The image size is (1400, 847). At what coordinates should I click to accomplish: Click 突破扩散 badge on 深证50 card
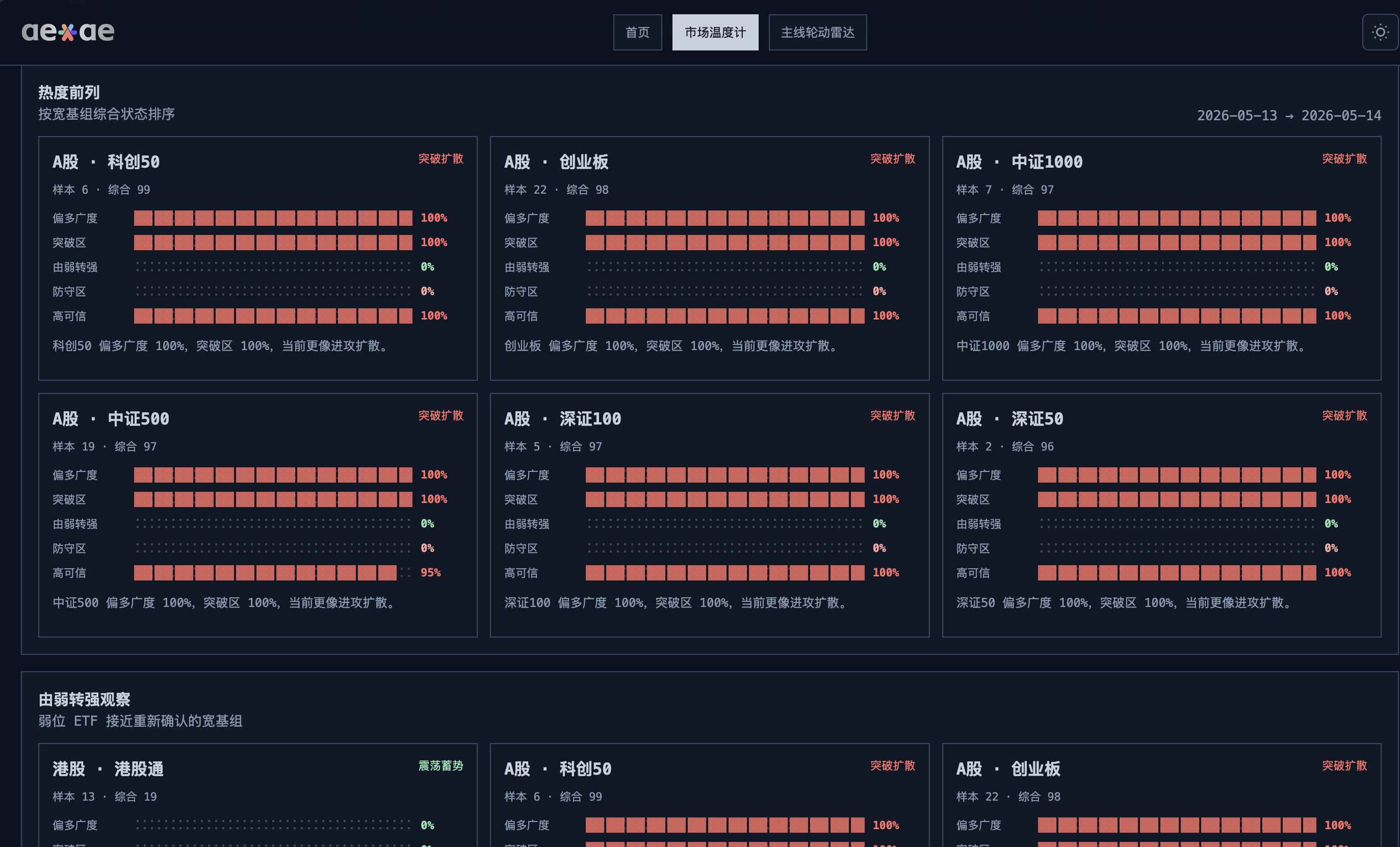tap(1344, 415)
